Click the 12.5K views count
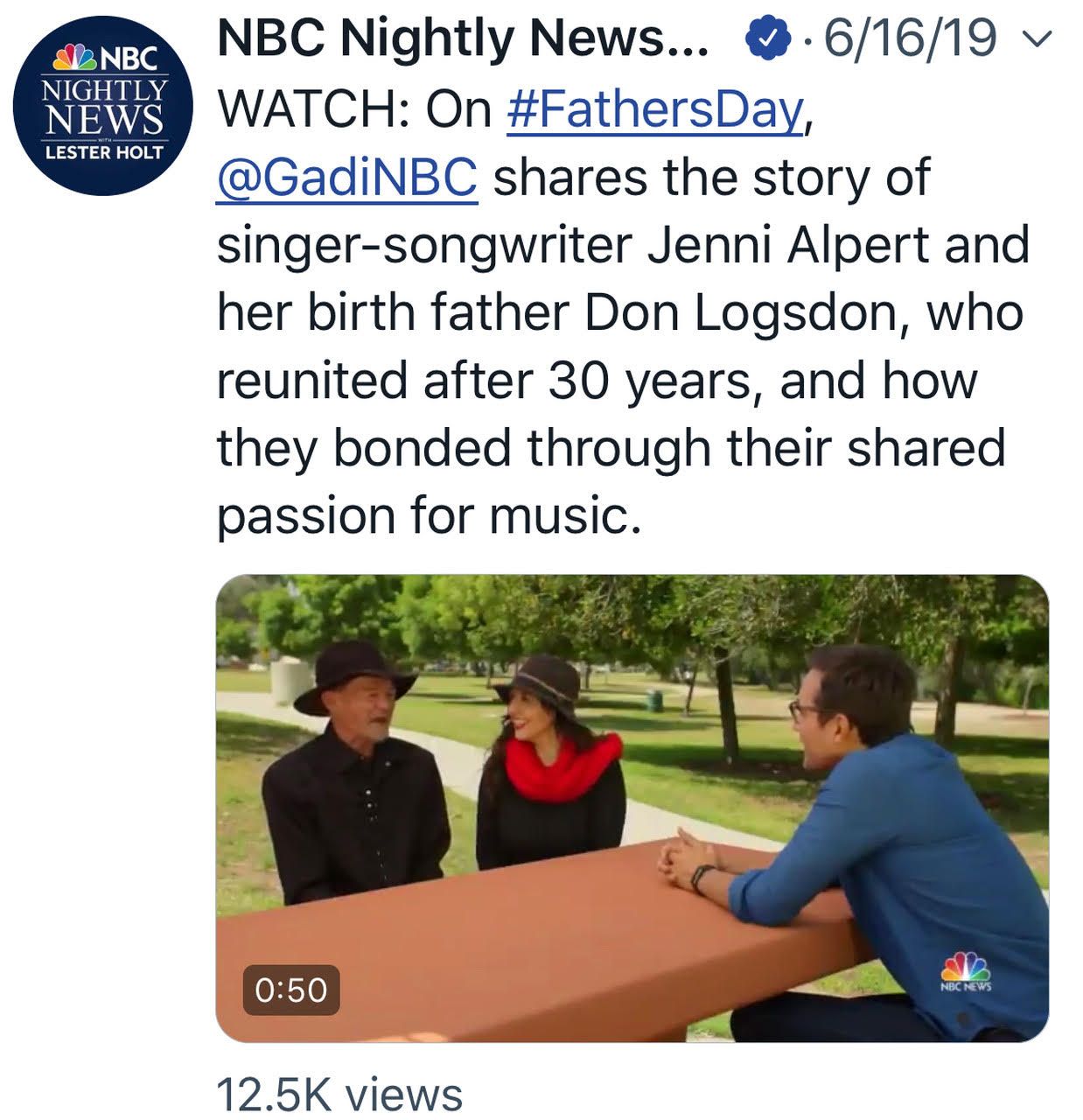This screenshot has width=1083, height=1120. coord(339,1095)
